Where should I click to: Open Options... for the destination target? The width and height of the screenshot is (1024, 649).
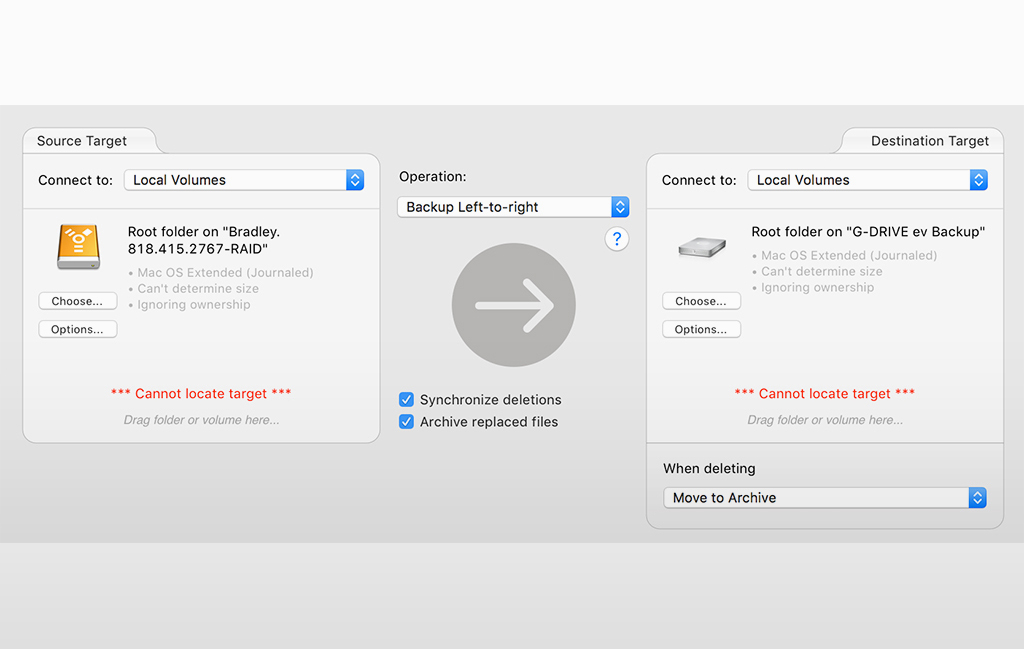701,329
